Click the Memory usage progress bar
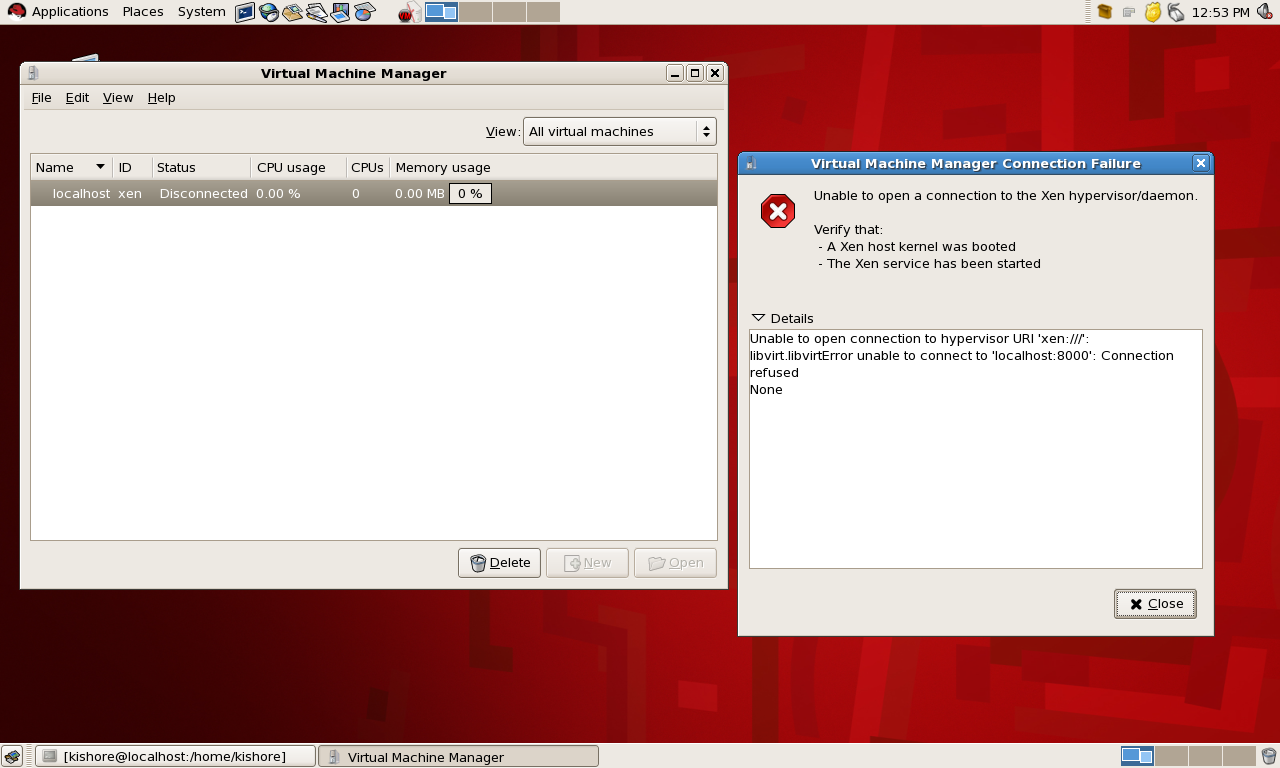Image resolution: width=1280 pixels, height=768 pixels. [x=470, y=193]
